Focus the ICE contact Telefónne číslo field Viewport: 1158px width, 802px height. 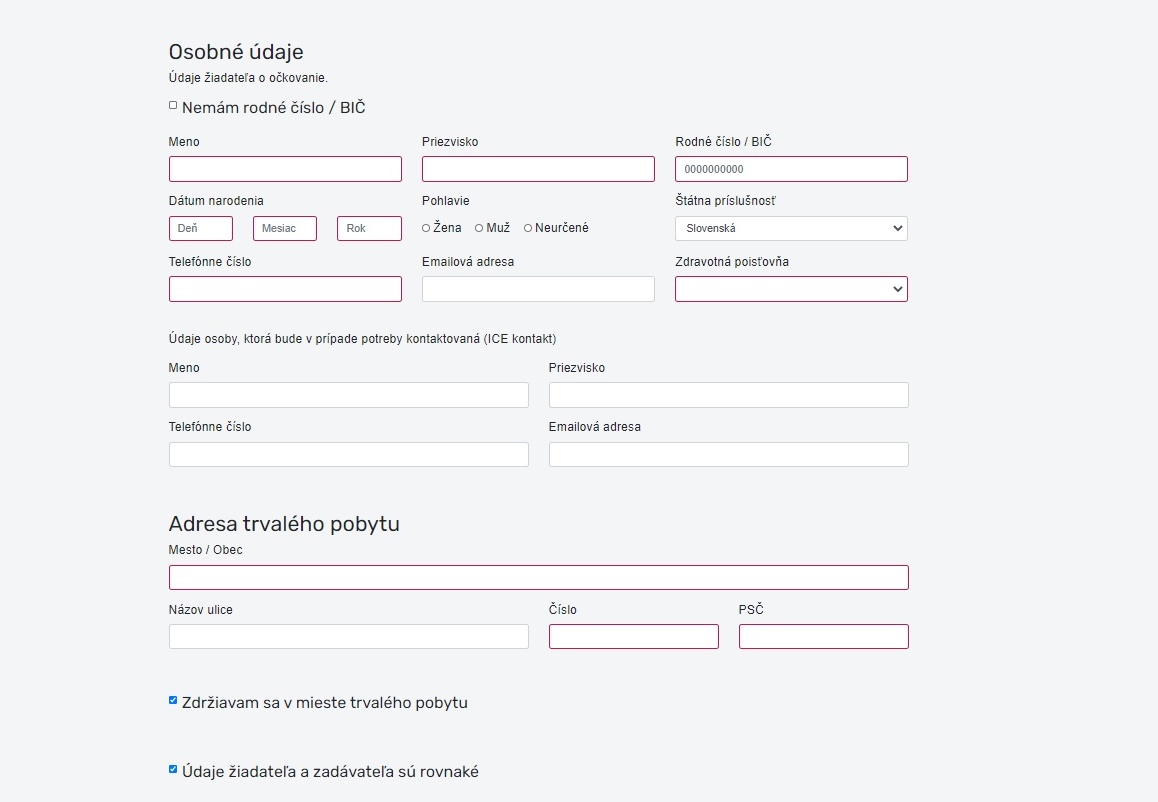pyautogui.click(x=349, y=454)
